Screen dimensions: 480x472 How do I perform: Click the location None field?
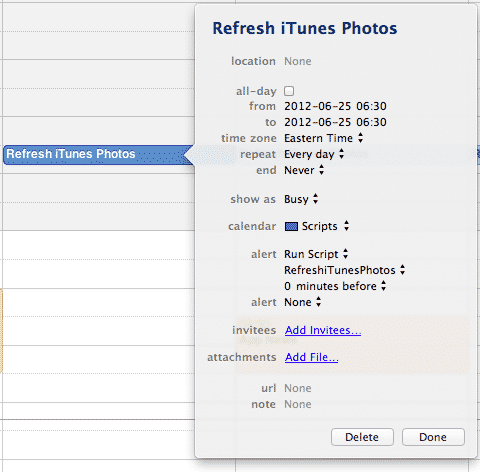tap(298, 61)
